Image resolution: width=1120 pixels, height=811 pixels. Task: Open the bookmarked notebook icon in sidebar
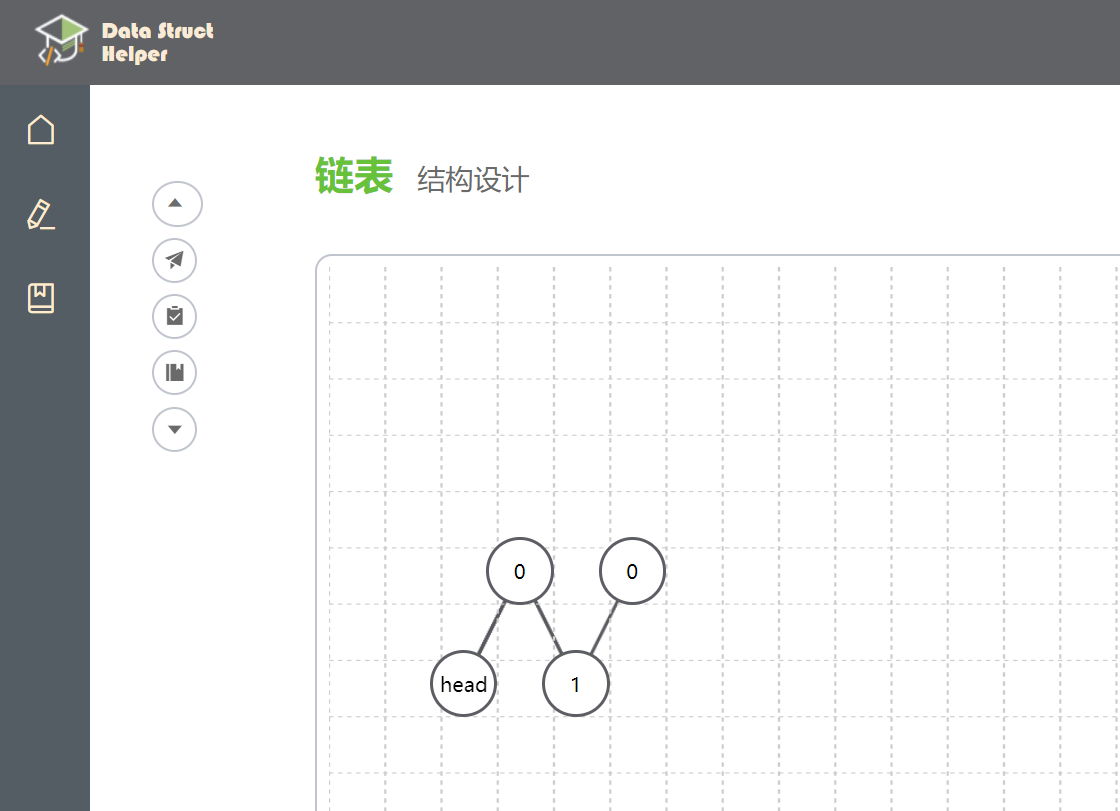(41, 297)
